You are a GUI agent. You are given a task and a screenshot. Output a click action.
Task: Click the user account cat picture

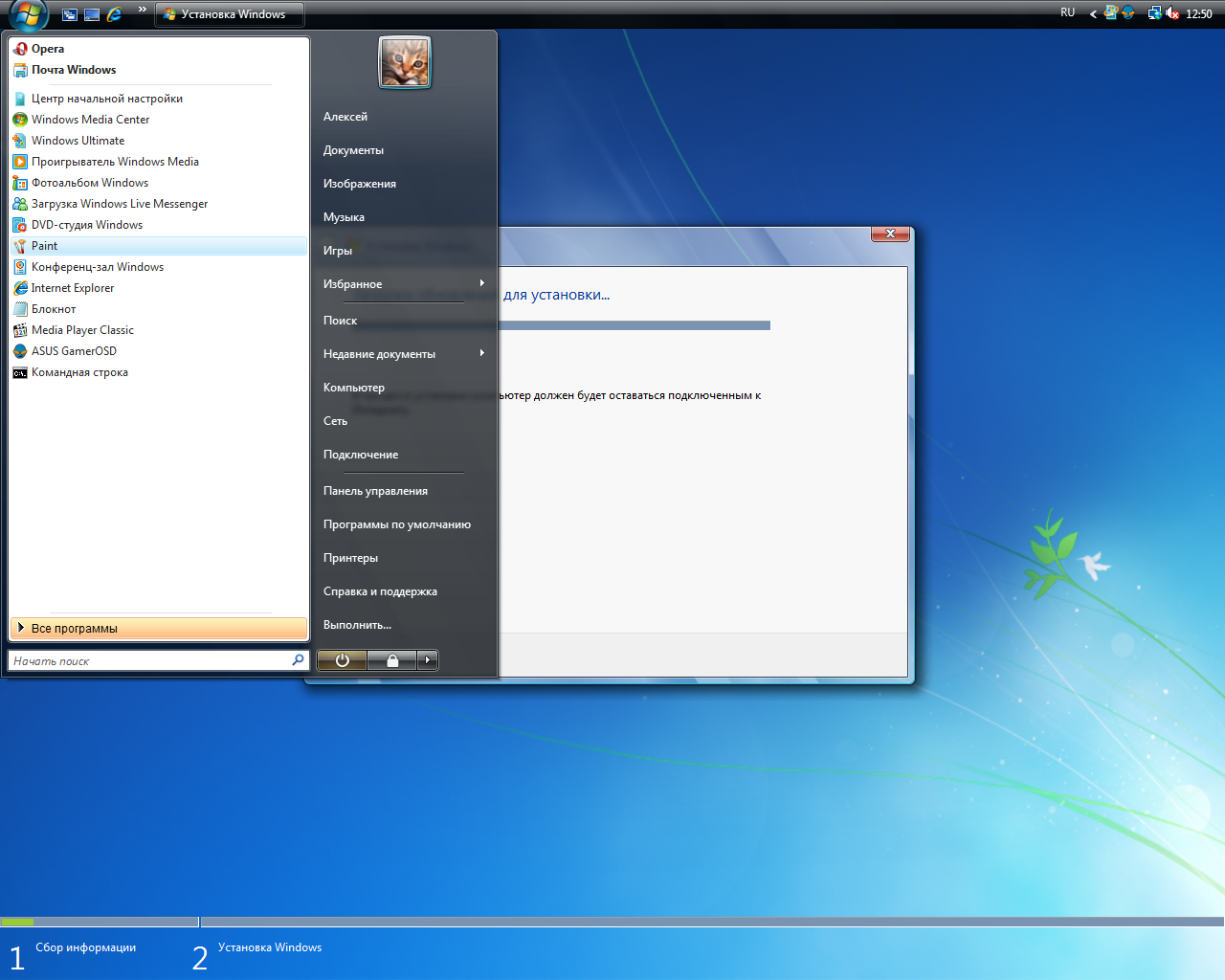405,62
